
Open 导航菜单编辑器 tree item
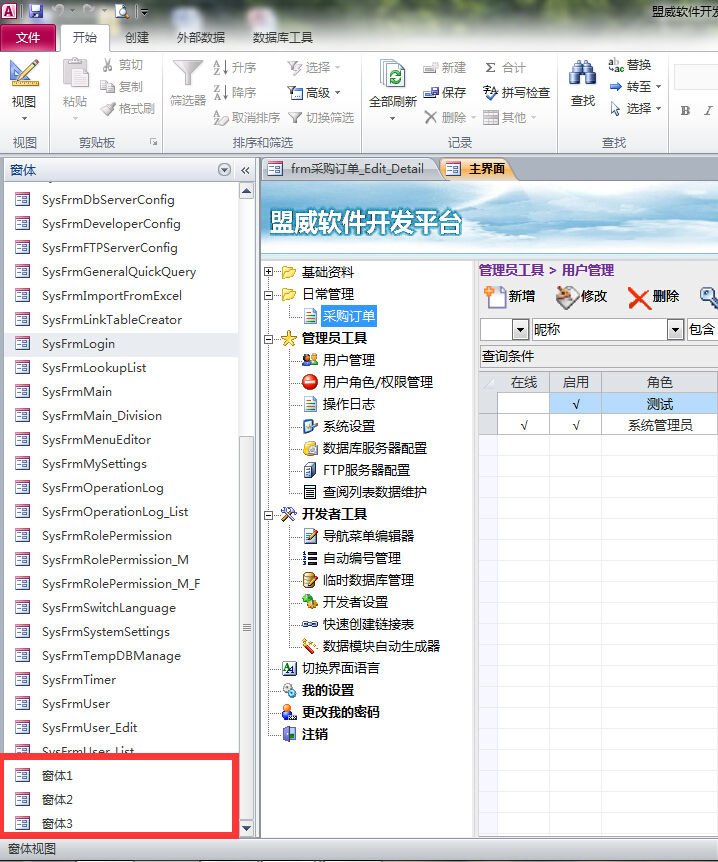point(368,536)
